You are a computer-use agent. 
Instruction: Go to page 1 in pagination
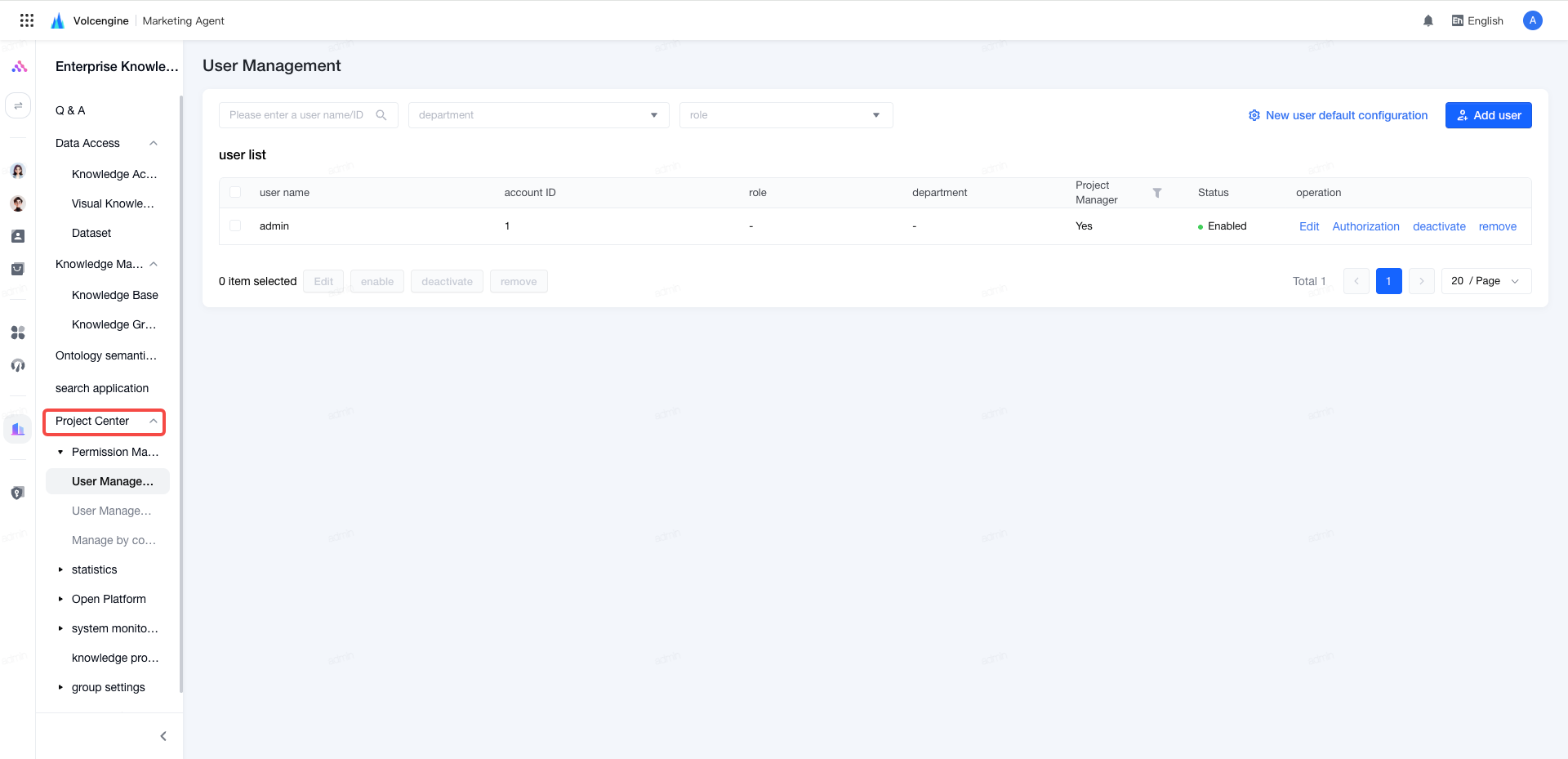pyautogui.click(x=1389, y=281)
